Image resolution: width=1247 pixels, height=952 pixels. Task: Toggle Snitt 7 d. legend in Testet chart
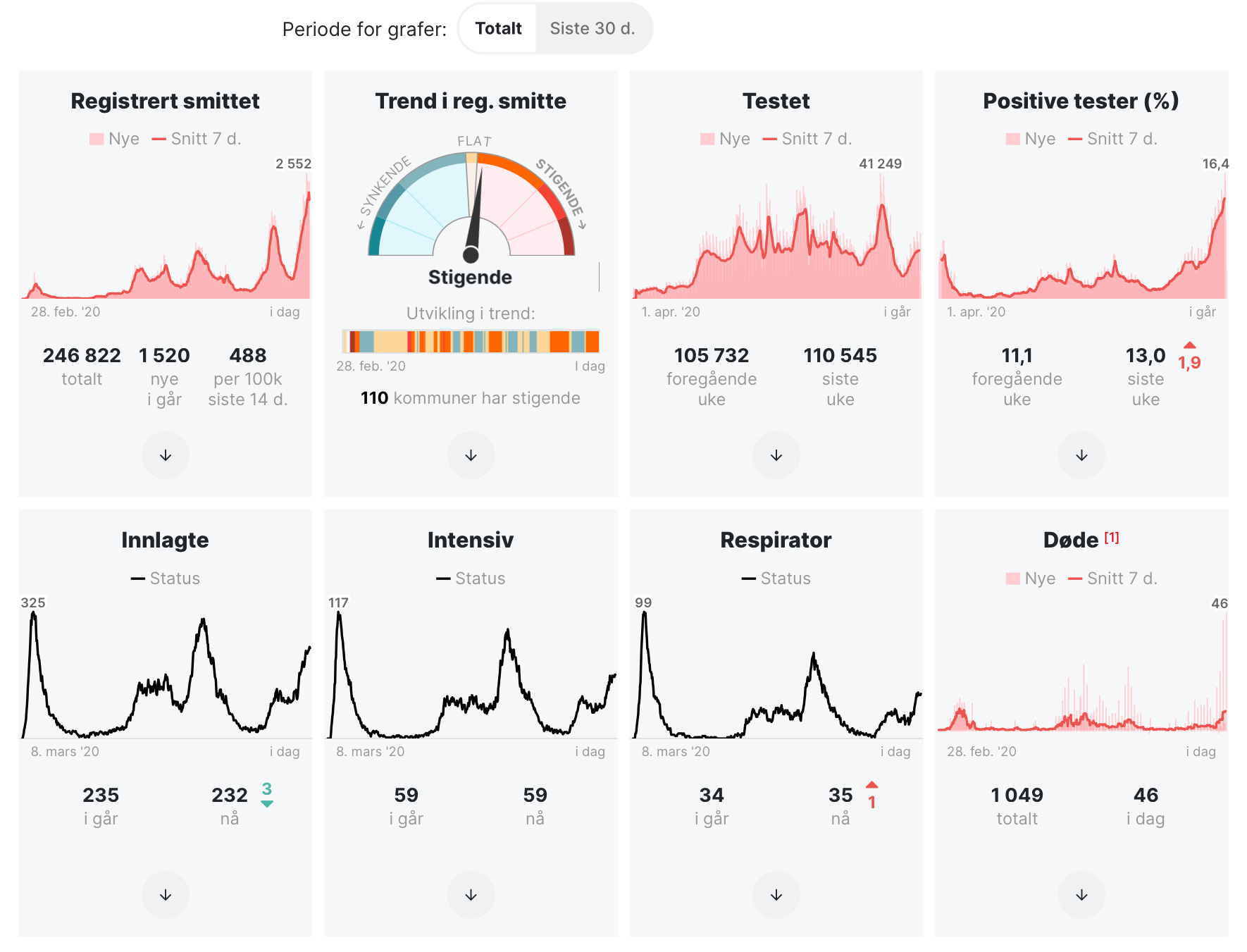coord(807,139)
